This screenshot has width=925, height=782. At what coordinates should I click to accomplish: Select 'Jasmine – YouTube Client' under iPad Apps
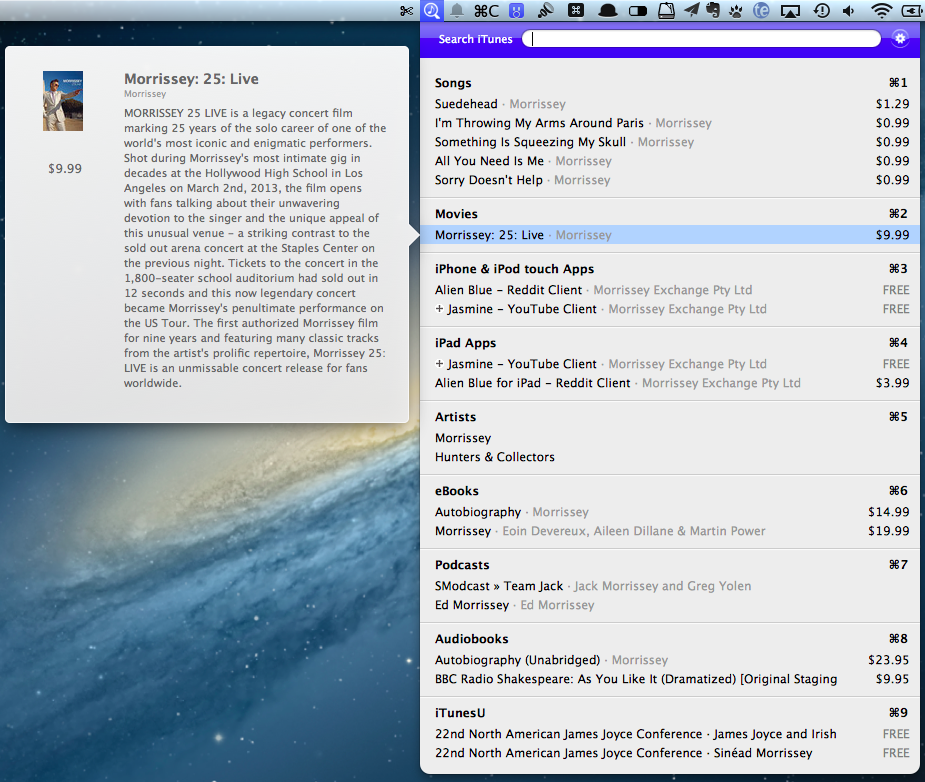[672, 364]
